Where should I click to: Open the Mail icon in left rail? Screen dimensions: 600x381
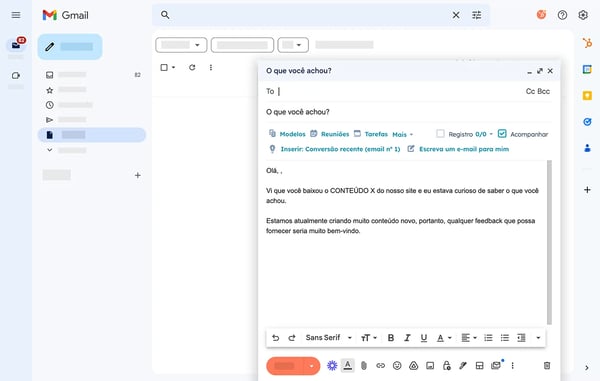pyautogui.click(x=16, y=45)
